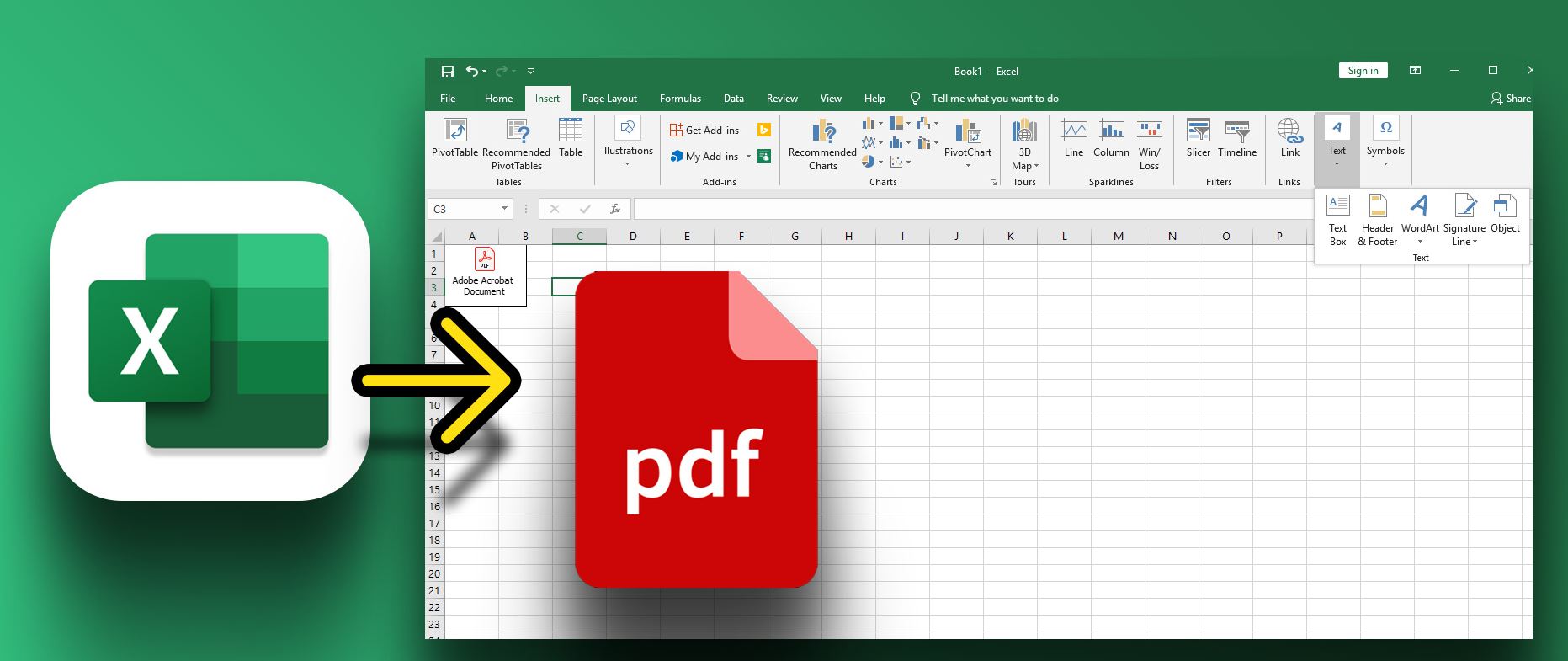Customize Quick Access Toolbar dropdown
1568x661 pixels.
531,72
